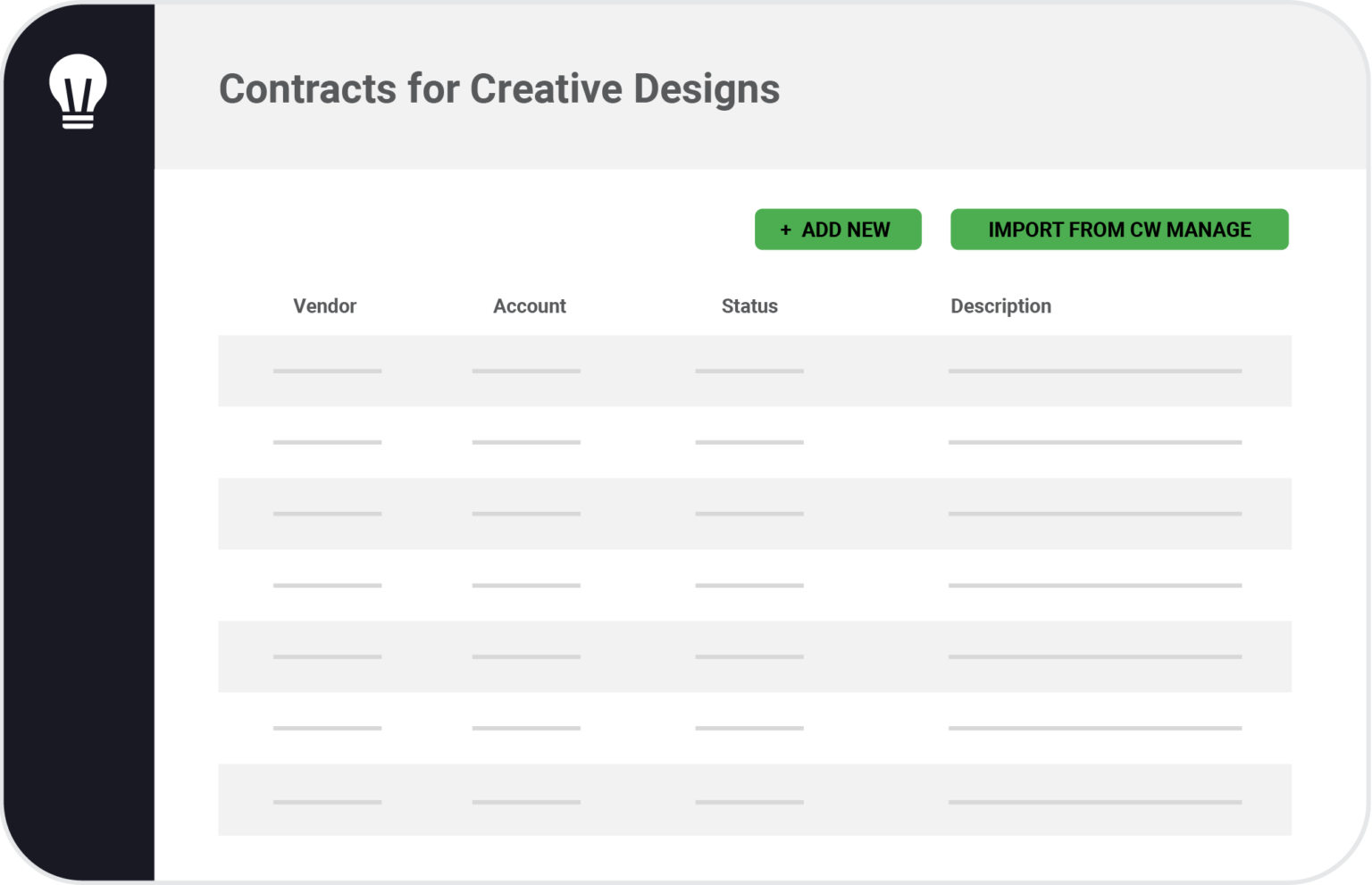
Task: Click the plus icon in ADD NEW
Action: click(x=786, y=230)
